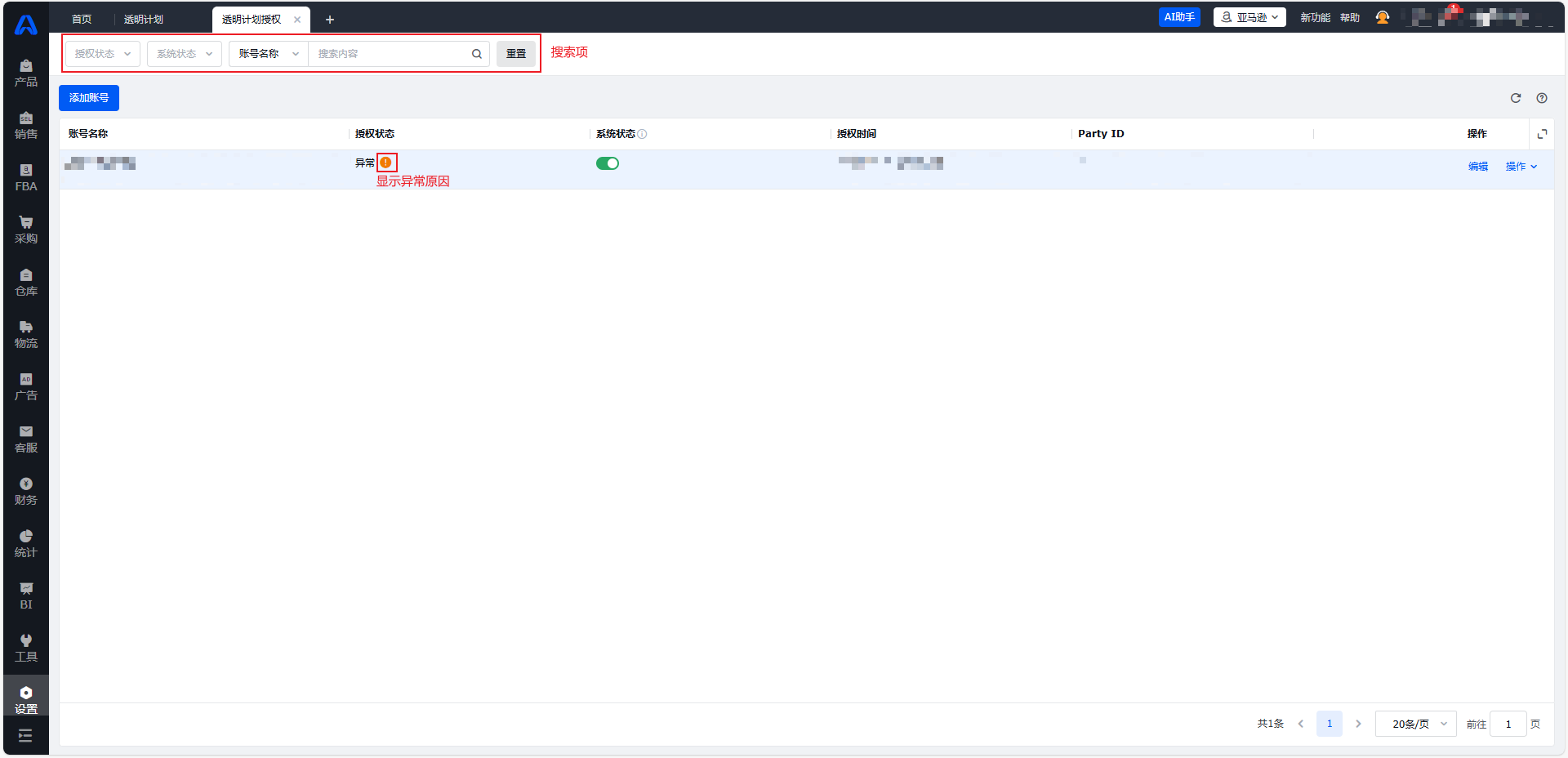Click the search magnifier icon
This screenshot has width=1568, height=758.
point(477,54)
